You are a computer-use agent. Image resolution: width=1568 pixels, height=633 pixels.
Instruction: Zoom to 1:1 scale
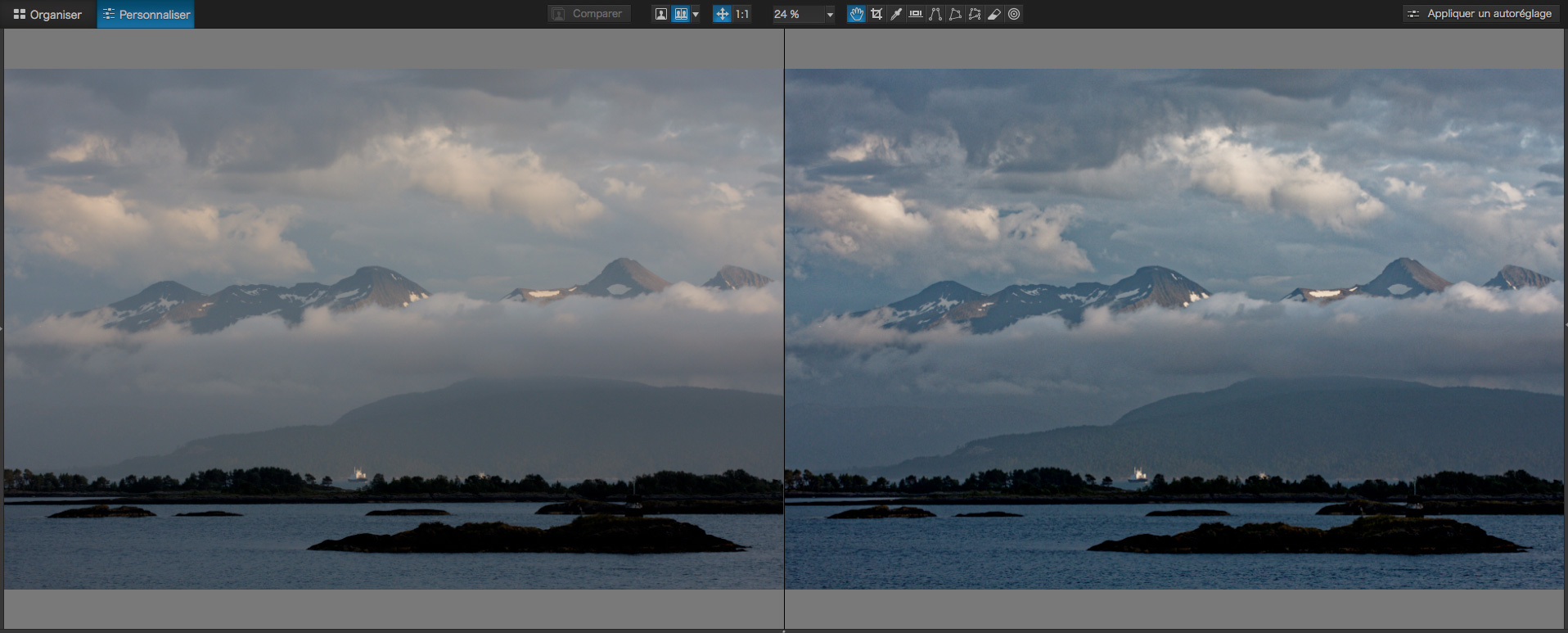pos(742,14)
